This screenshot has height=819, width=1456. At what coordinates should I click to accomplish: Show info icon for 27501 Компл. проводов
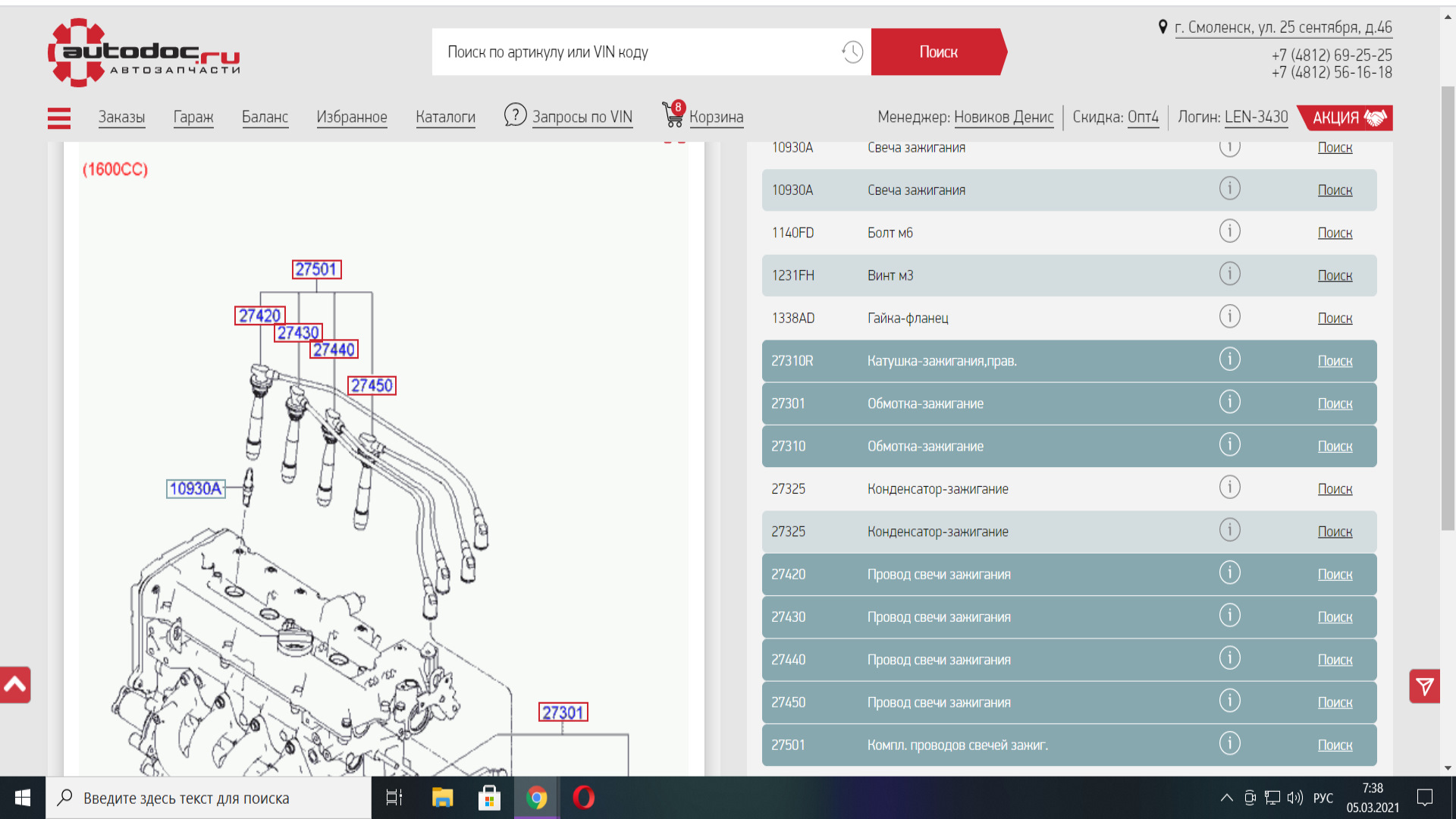(1229, 743)
